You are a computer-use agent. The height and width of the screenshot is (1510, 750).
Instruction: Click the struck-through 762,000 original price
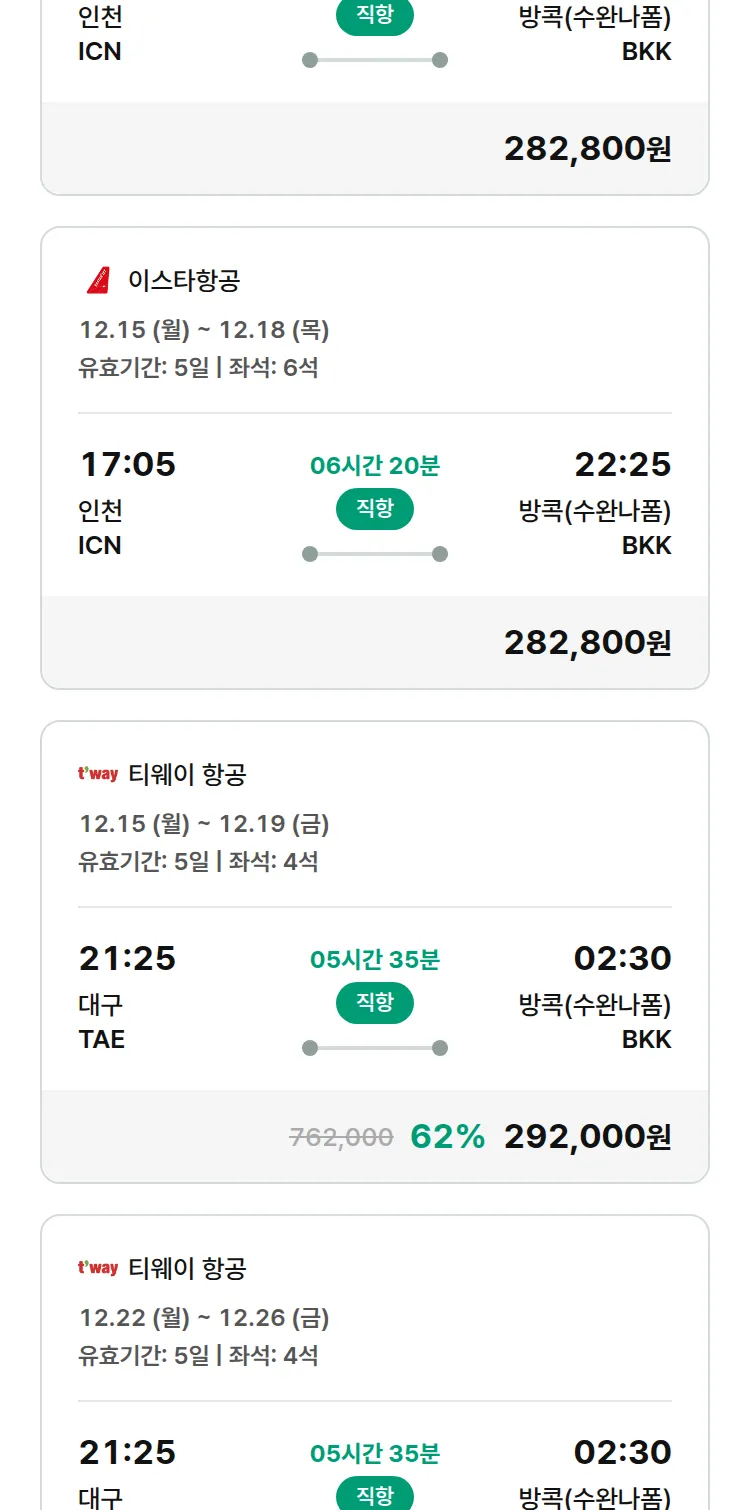click(341, 1137)
